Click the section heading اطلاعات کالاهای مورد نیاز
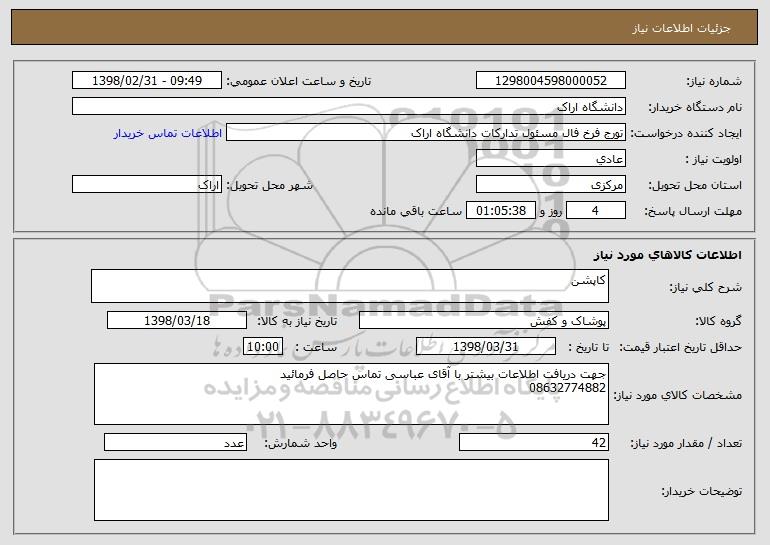770x545 pixels. [x=667, y=254]
